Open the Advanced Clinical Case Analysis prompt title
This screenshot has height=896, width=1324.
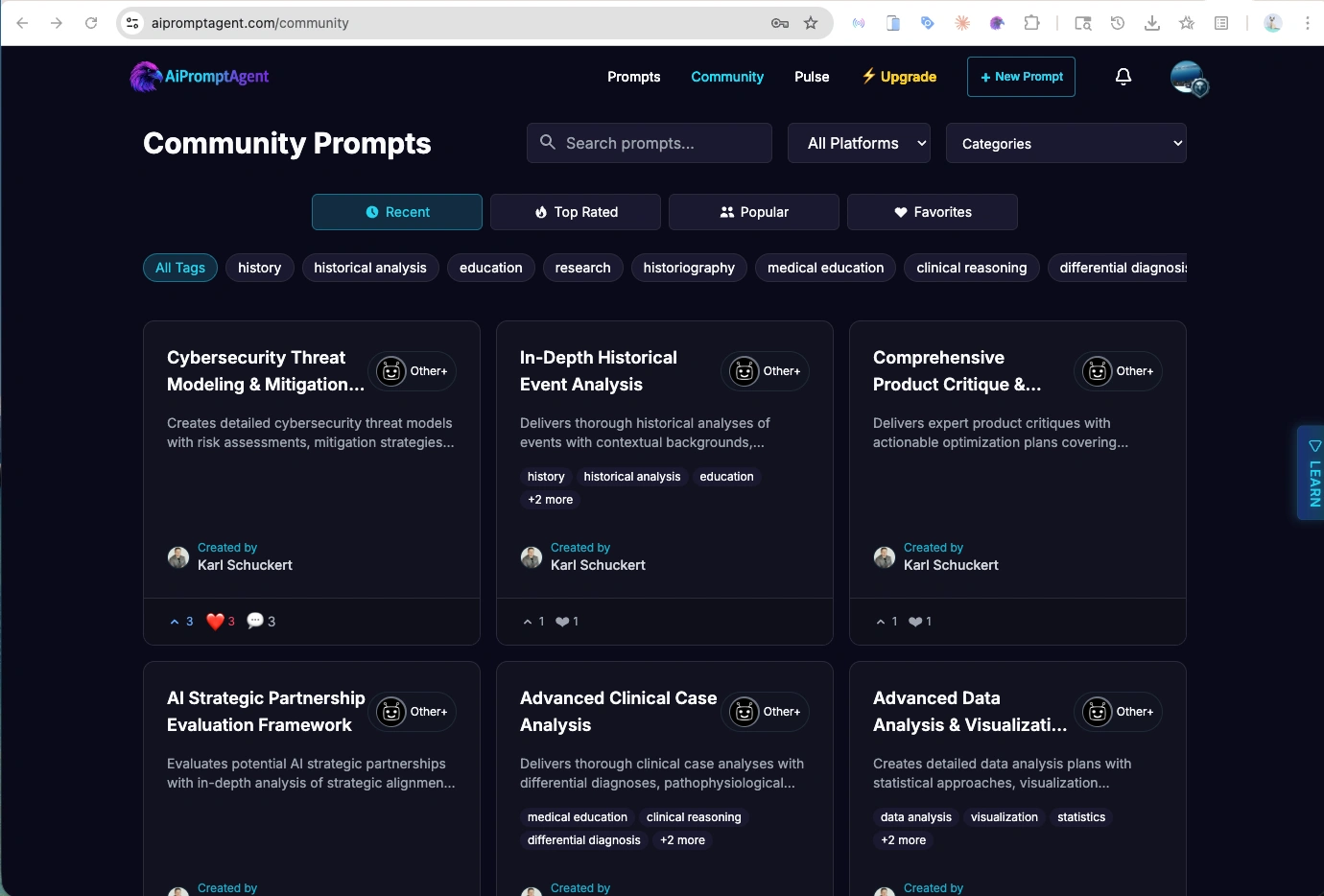click(x=619, y=712)
